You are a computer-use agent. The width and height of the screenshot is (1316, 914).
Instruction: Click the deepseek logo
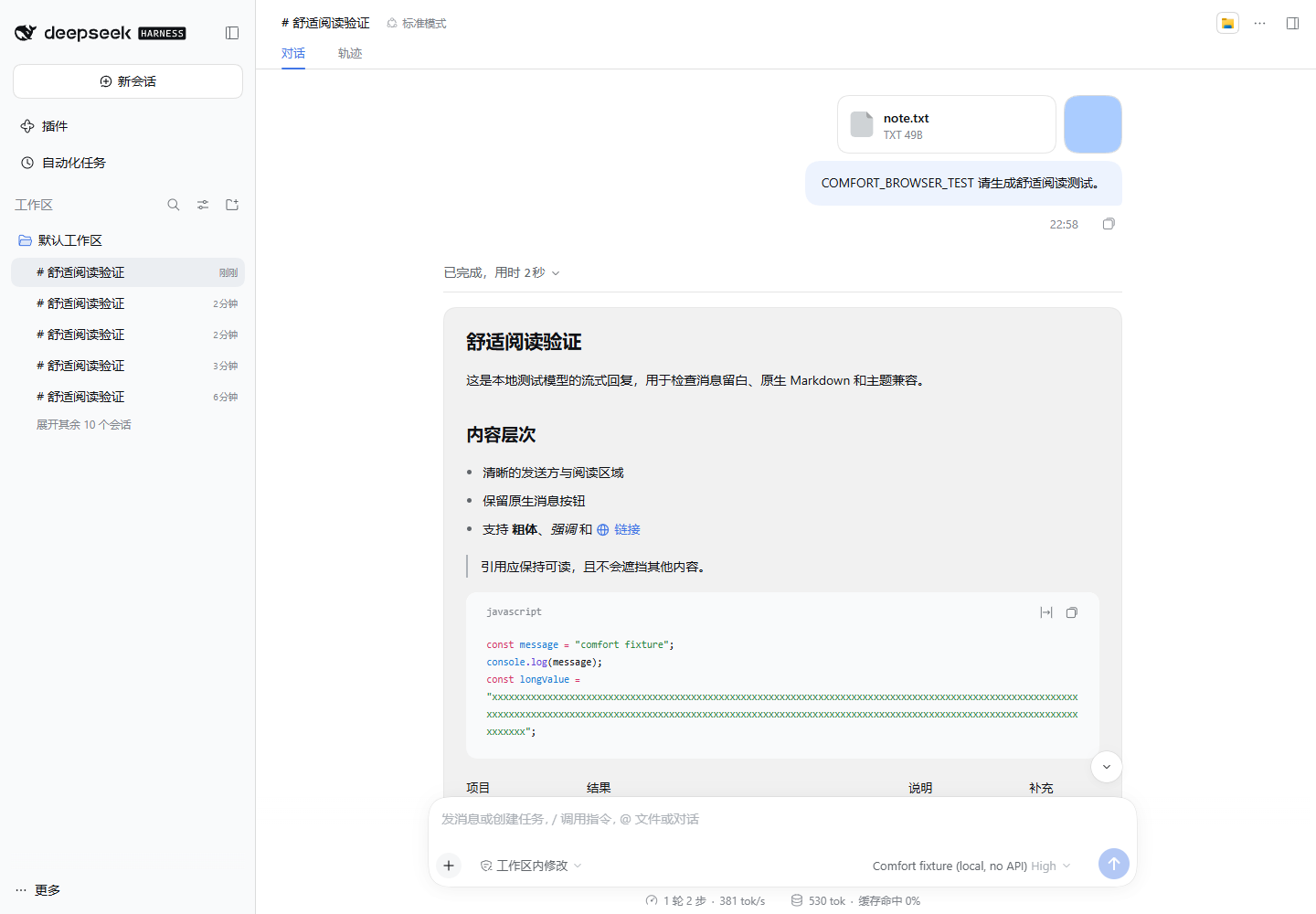[x=100, y=33]
